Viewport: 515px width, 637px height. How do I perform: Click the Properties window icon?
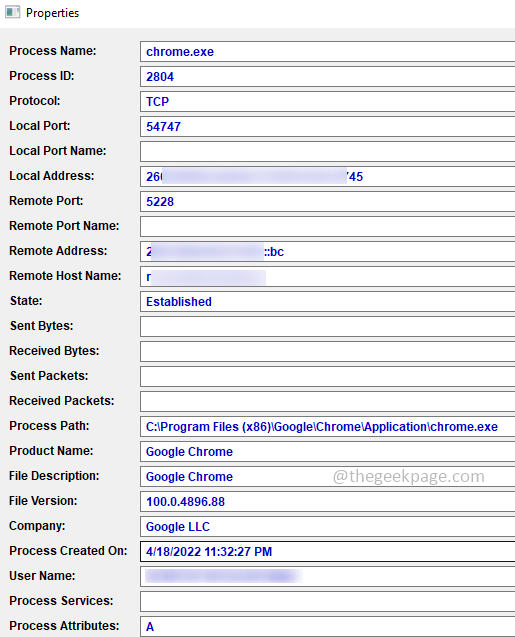12,12
